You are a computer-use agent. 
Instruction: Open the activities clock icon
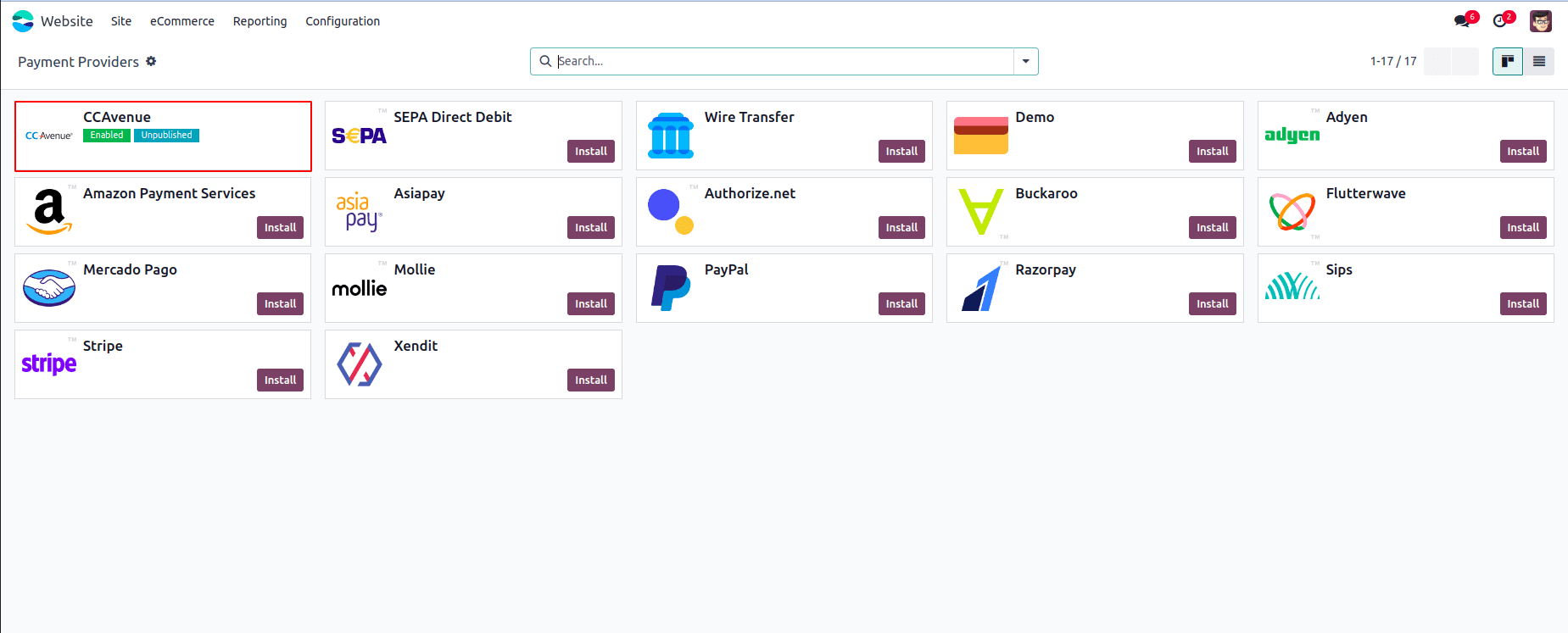(x=1500, y=21)
